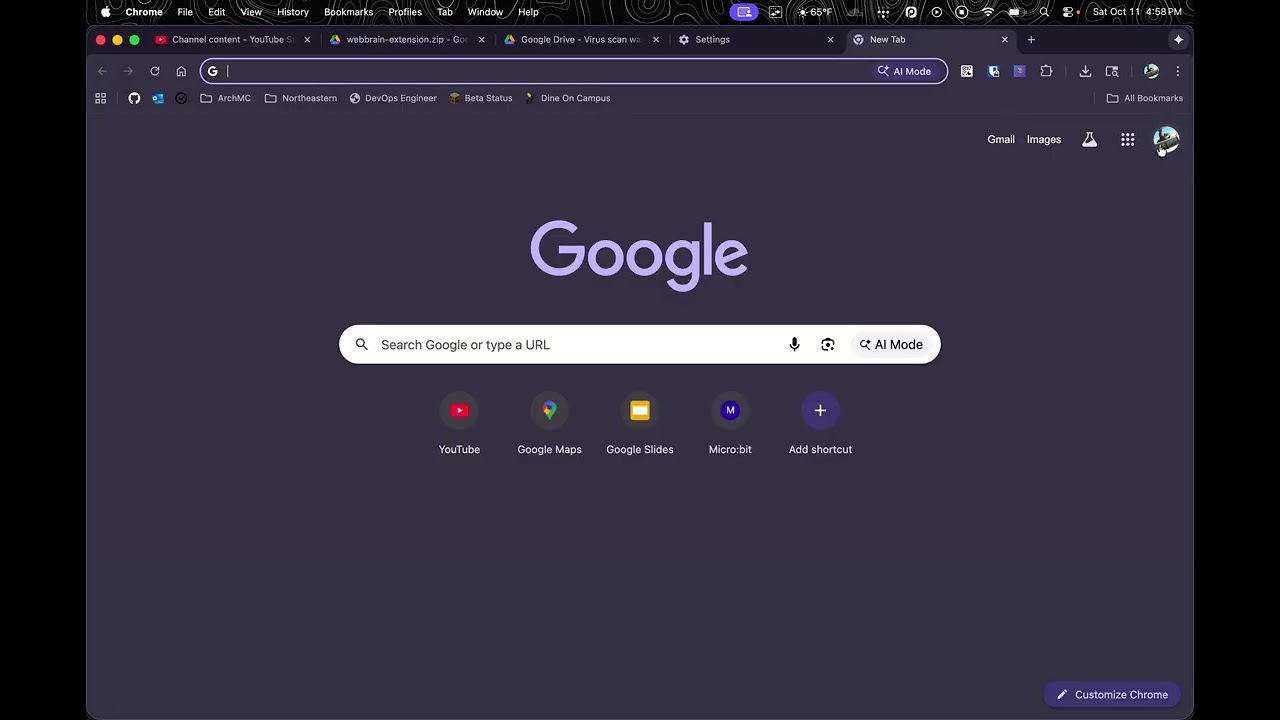This screenshot has height=720, width=1280.
Task: Open the Profiles menu
Action: pos(405,12)
